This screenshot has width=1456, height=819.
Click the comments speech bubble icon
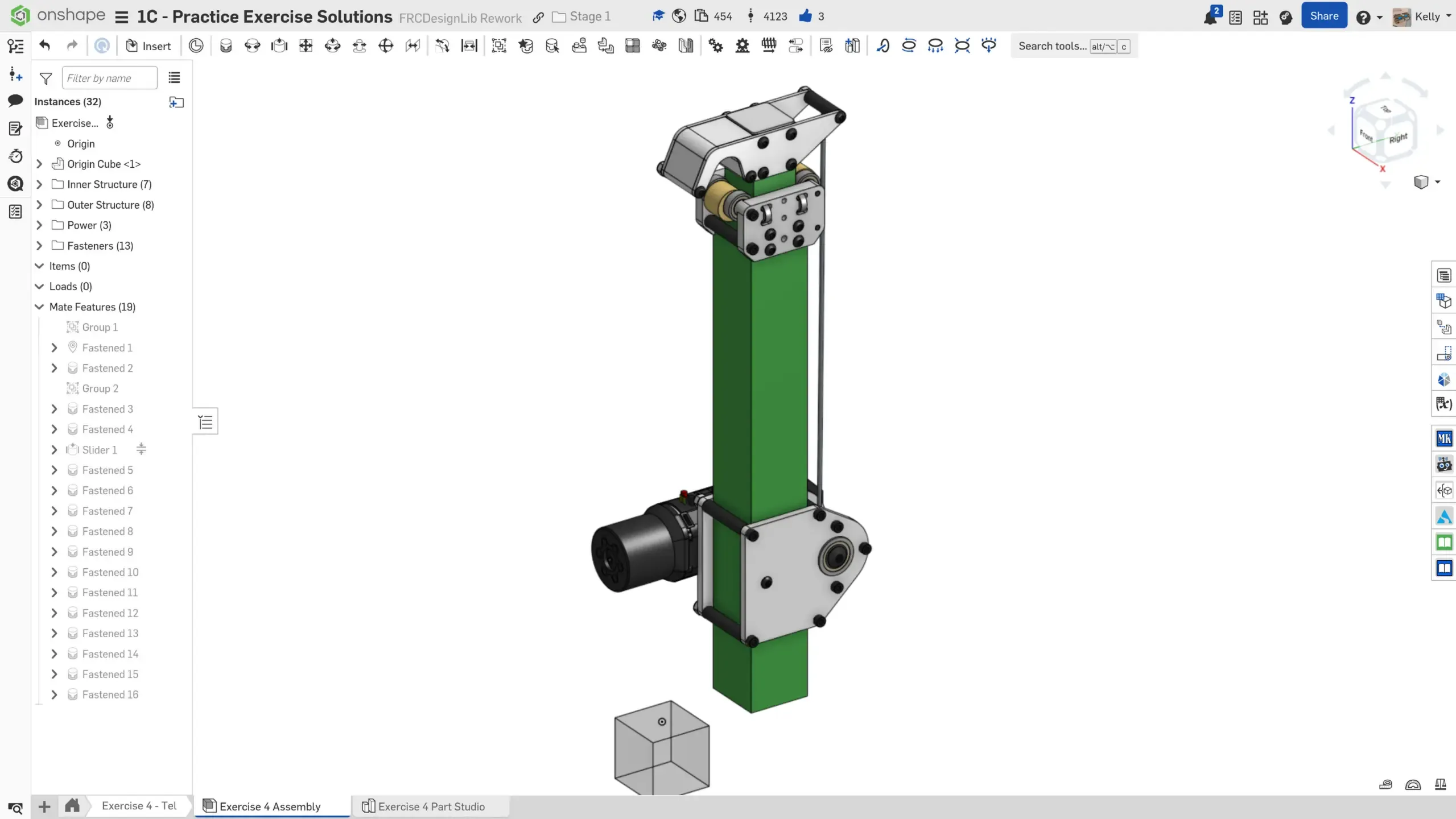point(15,101)
